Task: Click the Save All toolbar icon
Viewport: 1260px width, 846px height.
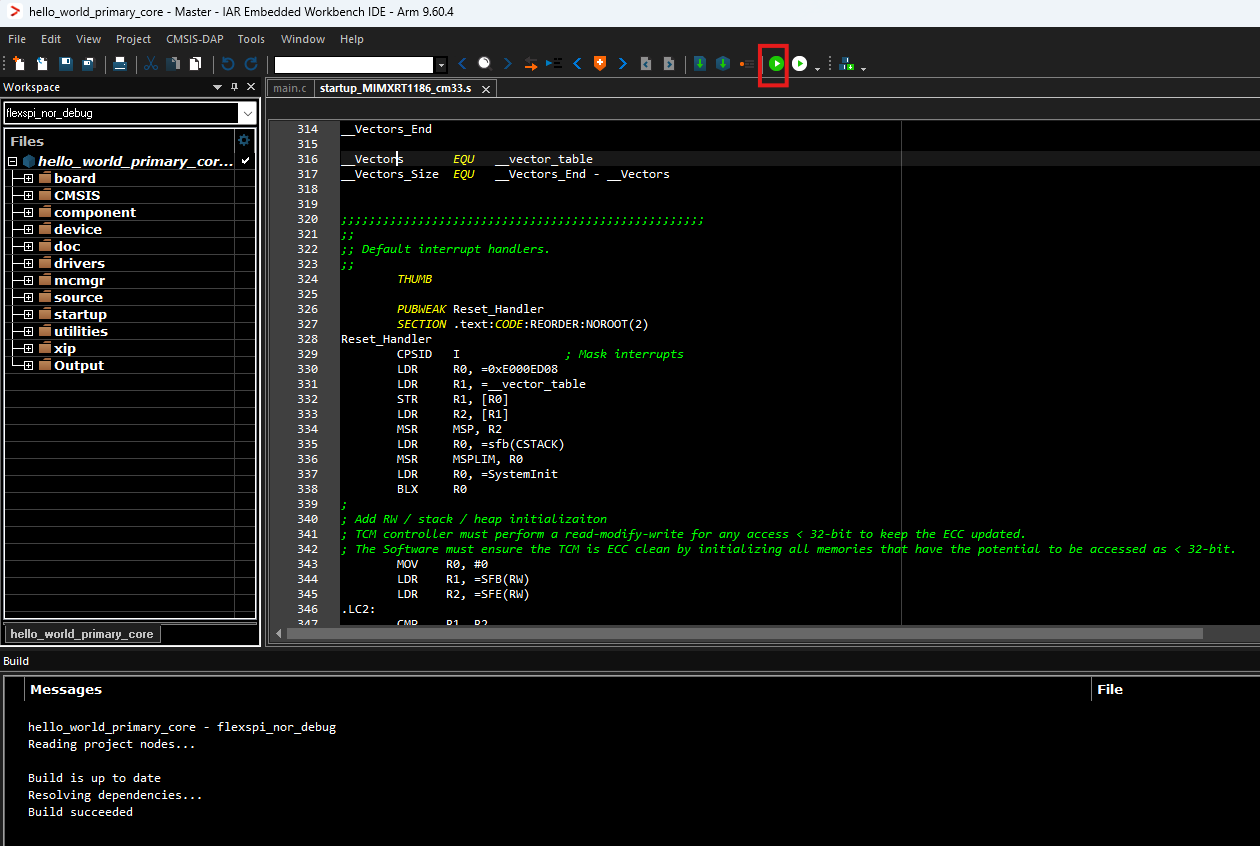Action: (88, 64)
